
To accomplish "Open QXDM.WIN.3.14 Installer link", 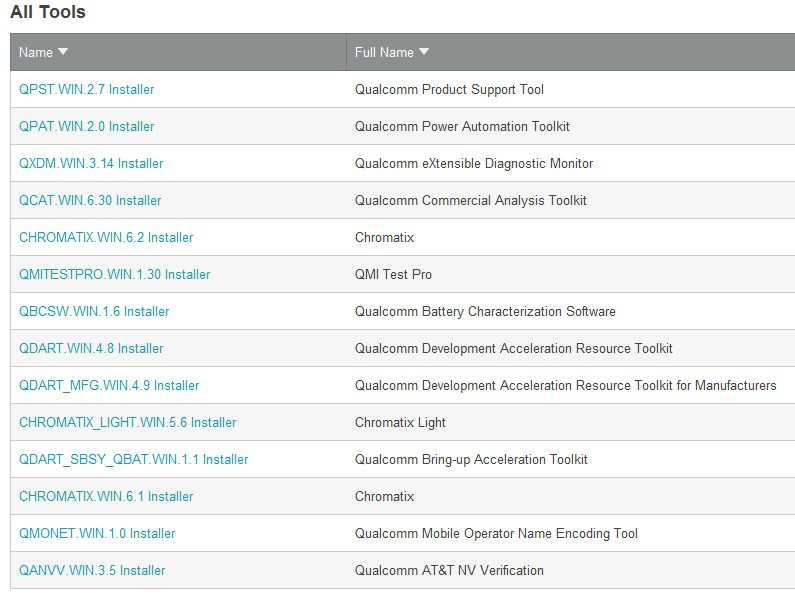I will (91, 163).
